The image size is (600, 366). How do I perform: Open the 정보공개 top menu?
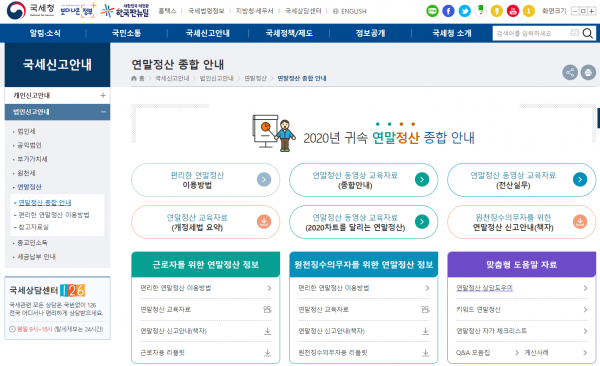[x=370, y=33]
